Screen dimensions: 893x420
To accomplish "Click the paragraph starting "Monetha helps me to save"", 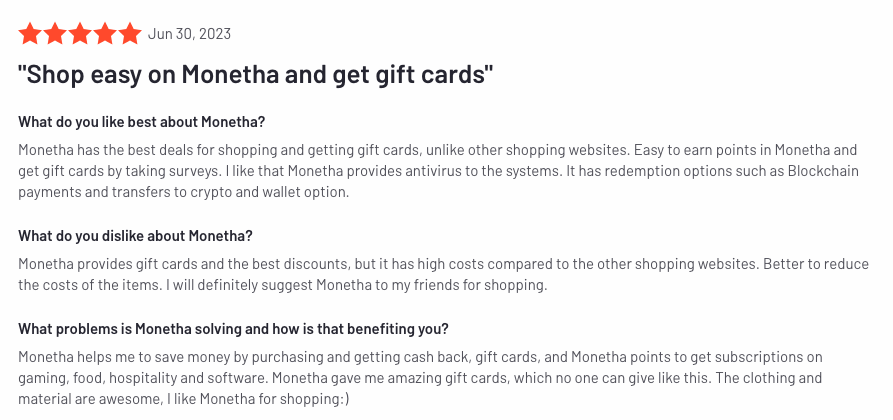I will click(x=420, y=378).
